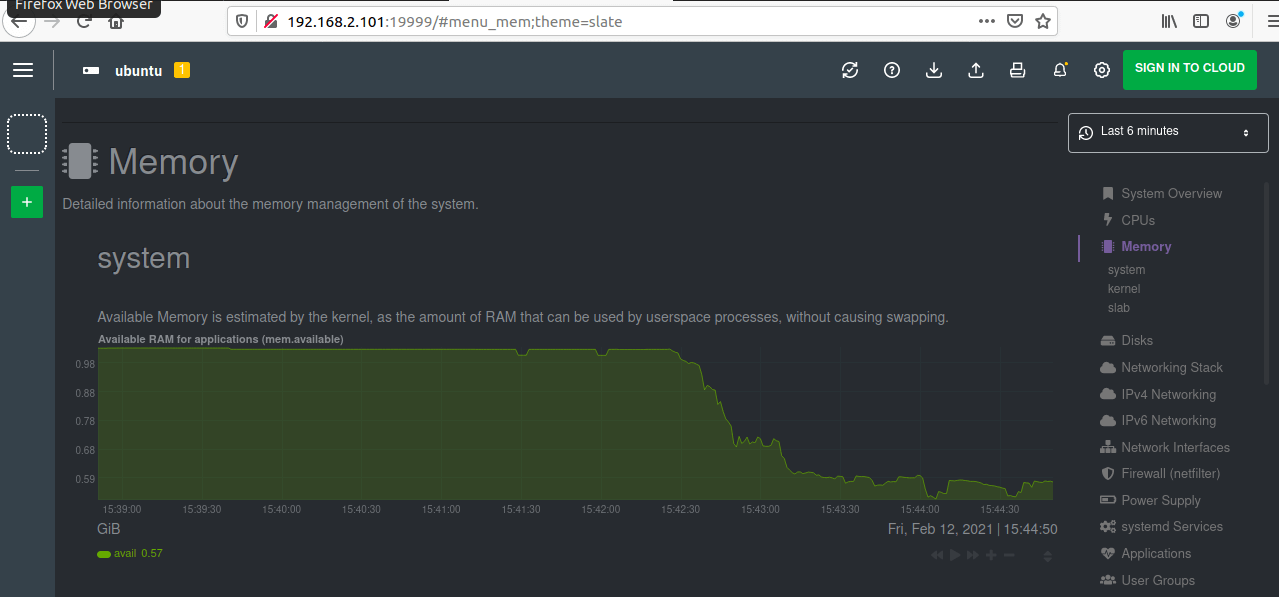Click the SIGN IN TO CLOUD button
Screen dimensions: 1279x597
[x=1189, y=69]
